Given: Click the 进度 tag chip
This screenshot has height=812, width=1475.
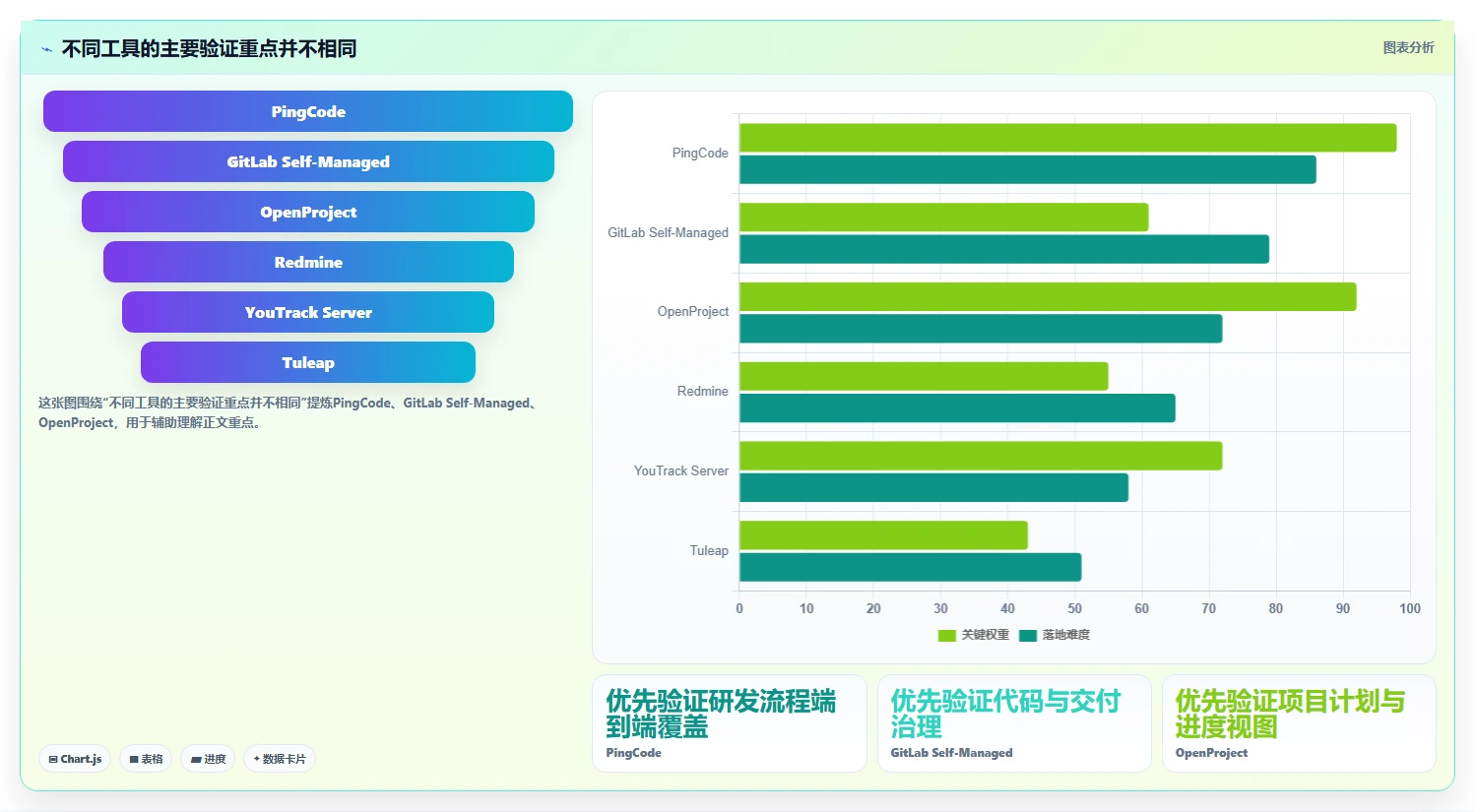Looking at the screenshot, I should pyautogui.click(x=208, y=759).
